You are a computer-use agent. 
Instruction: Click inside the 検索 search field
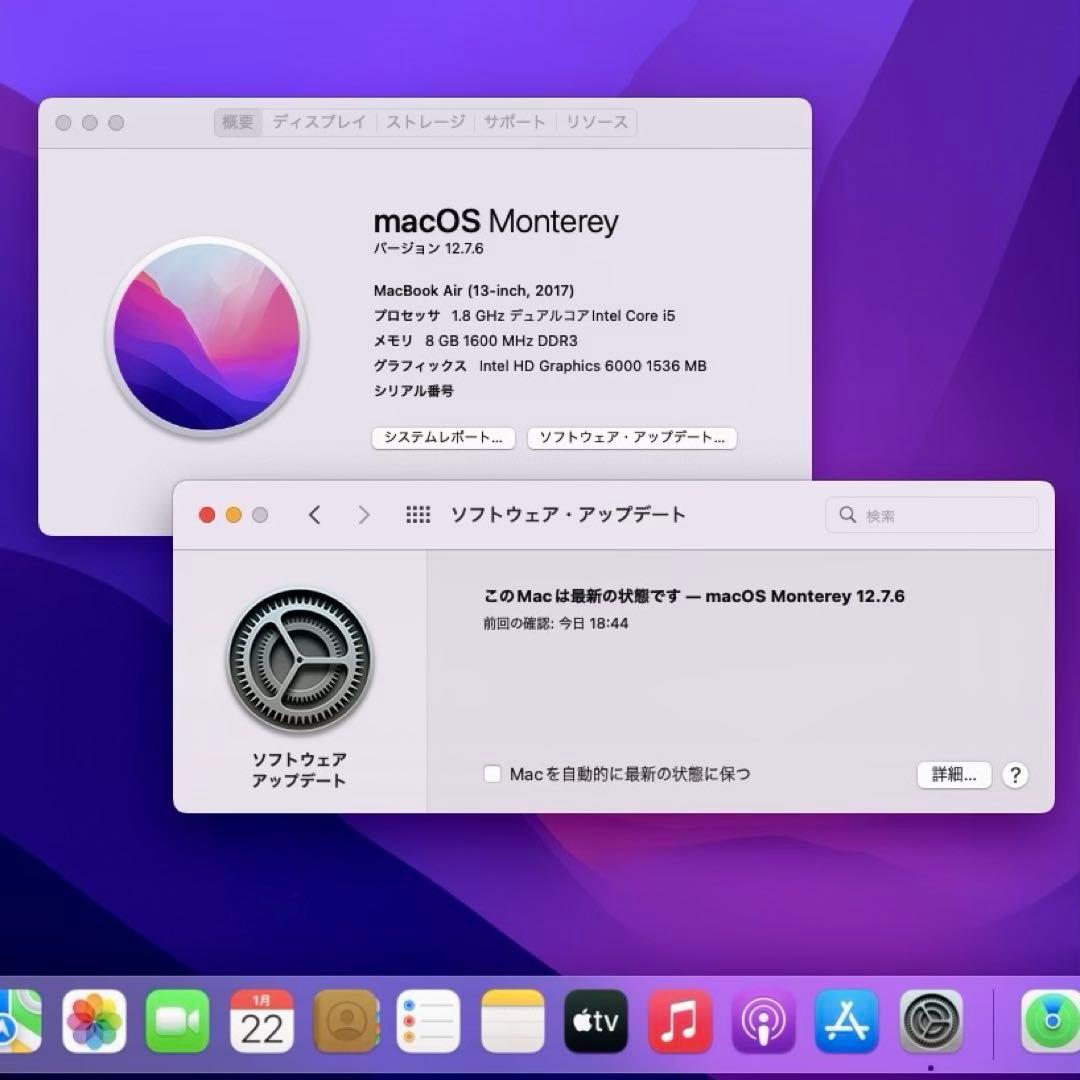coord(930,514)
